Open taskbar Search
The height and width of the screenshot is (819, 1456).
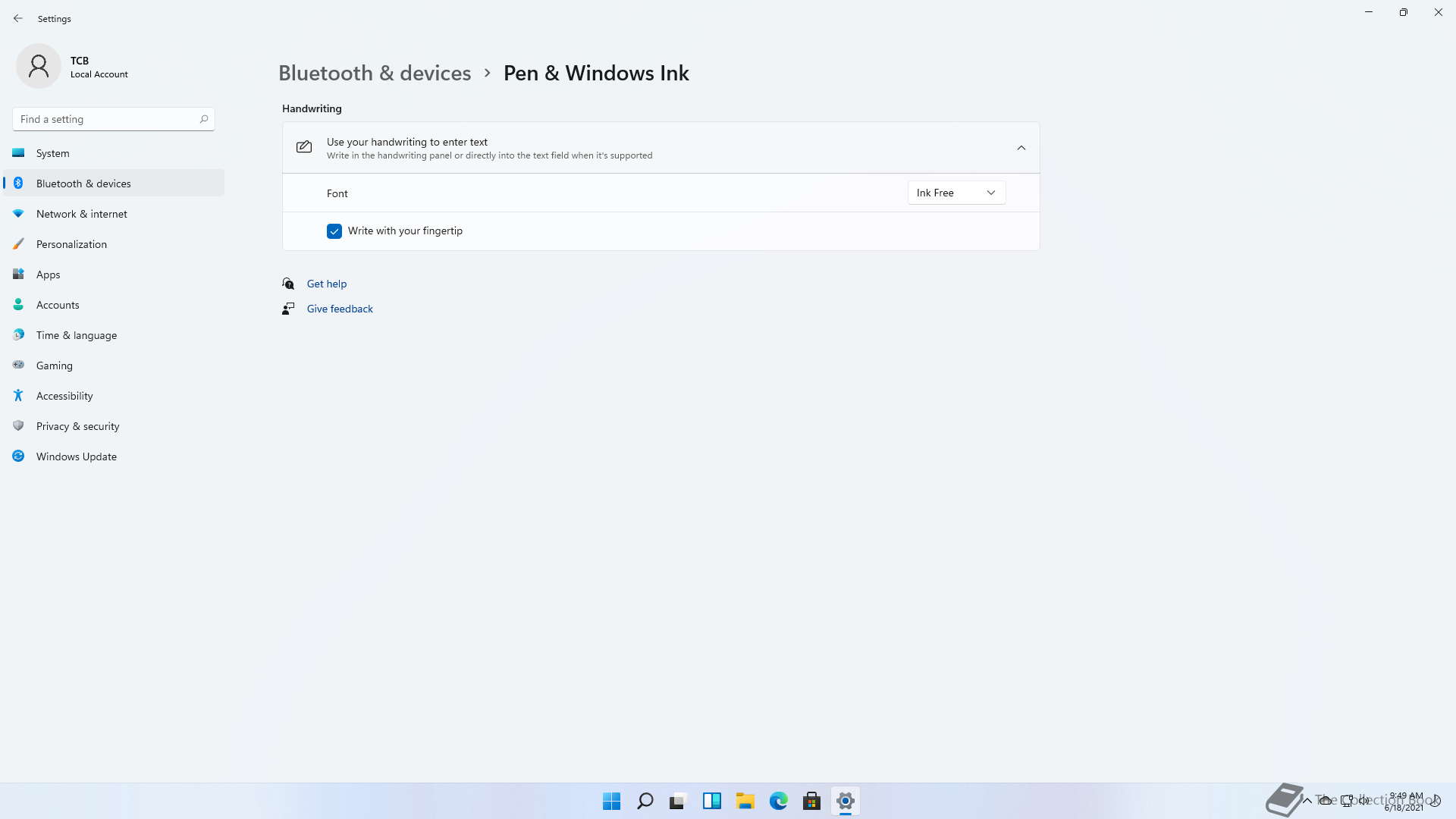point(645,801)
